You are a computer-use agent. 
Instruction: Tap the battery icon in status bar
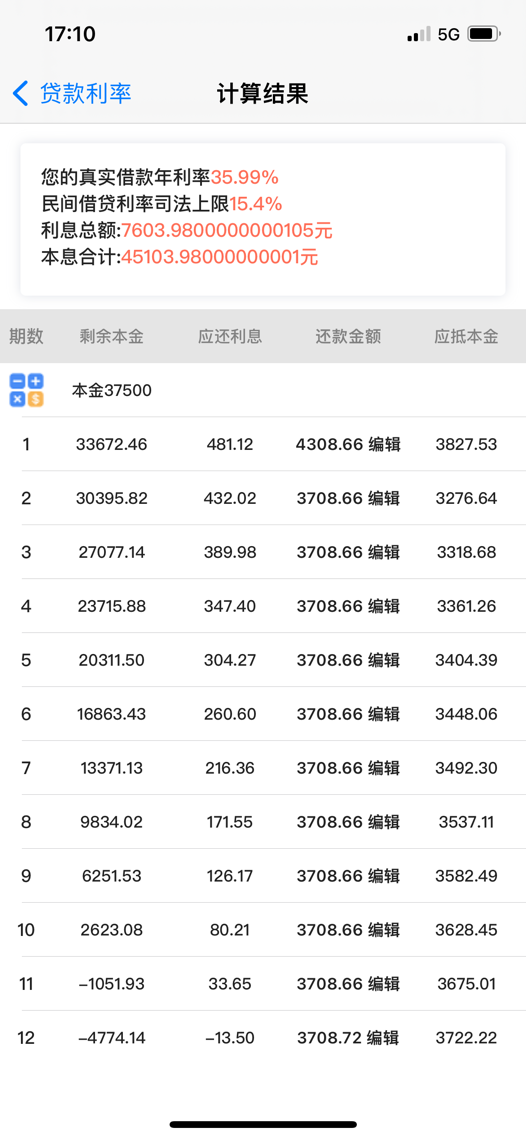pos(484,34)
